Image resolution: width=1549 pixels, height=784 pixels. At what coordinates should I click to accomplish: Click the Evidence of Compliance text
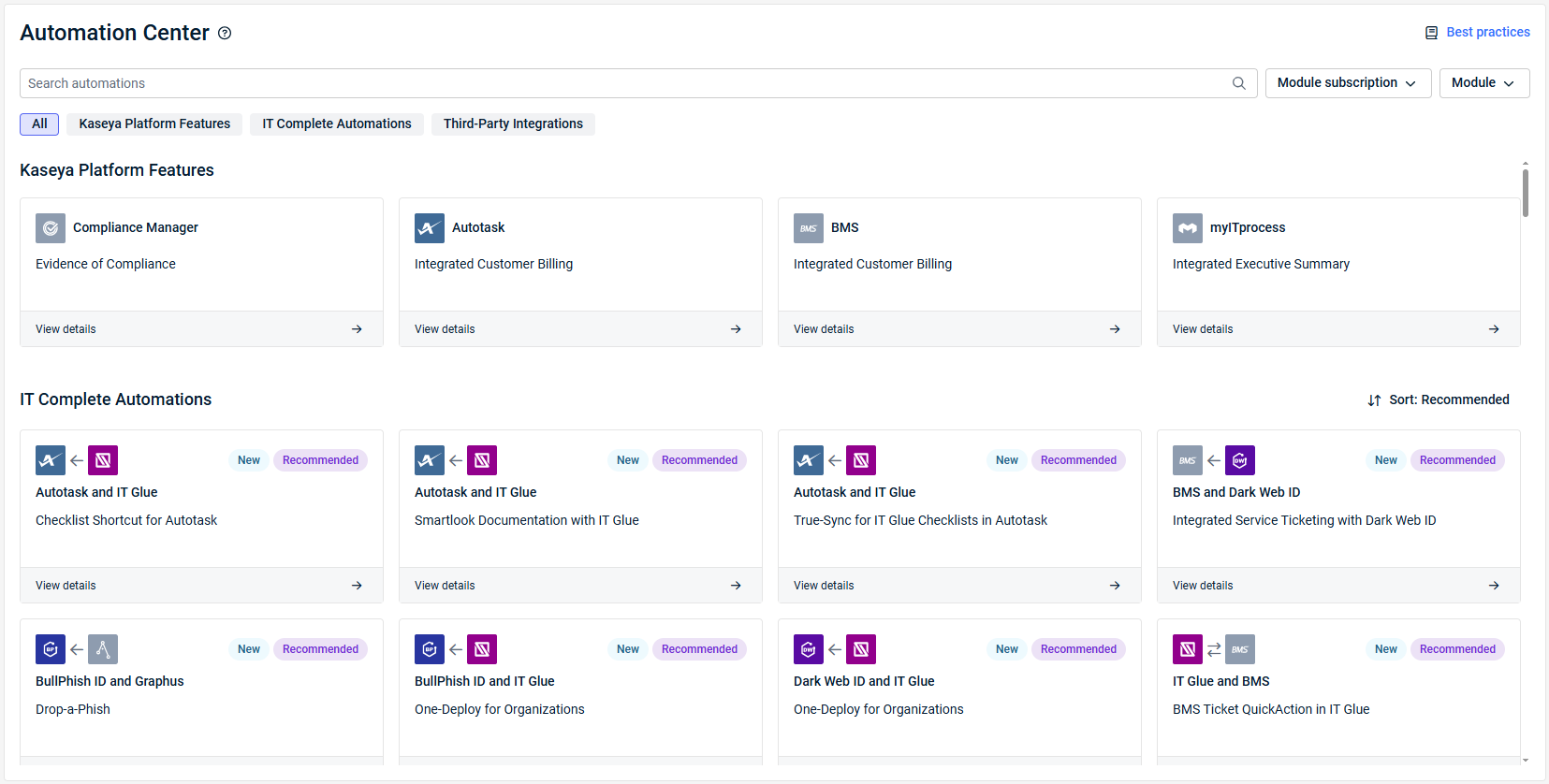(106, 265)
